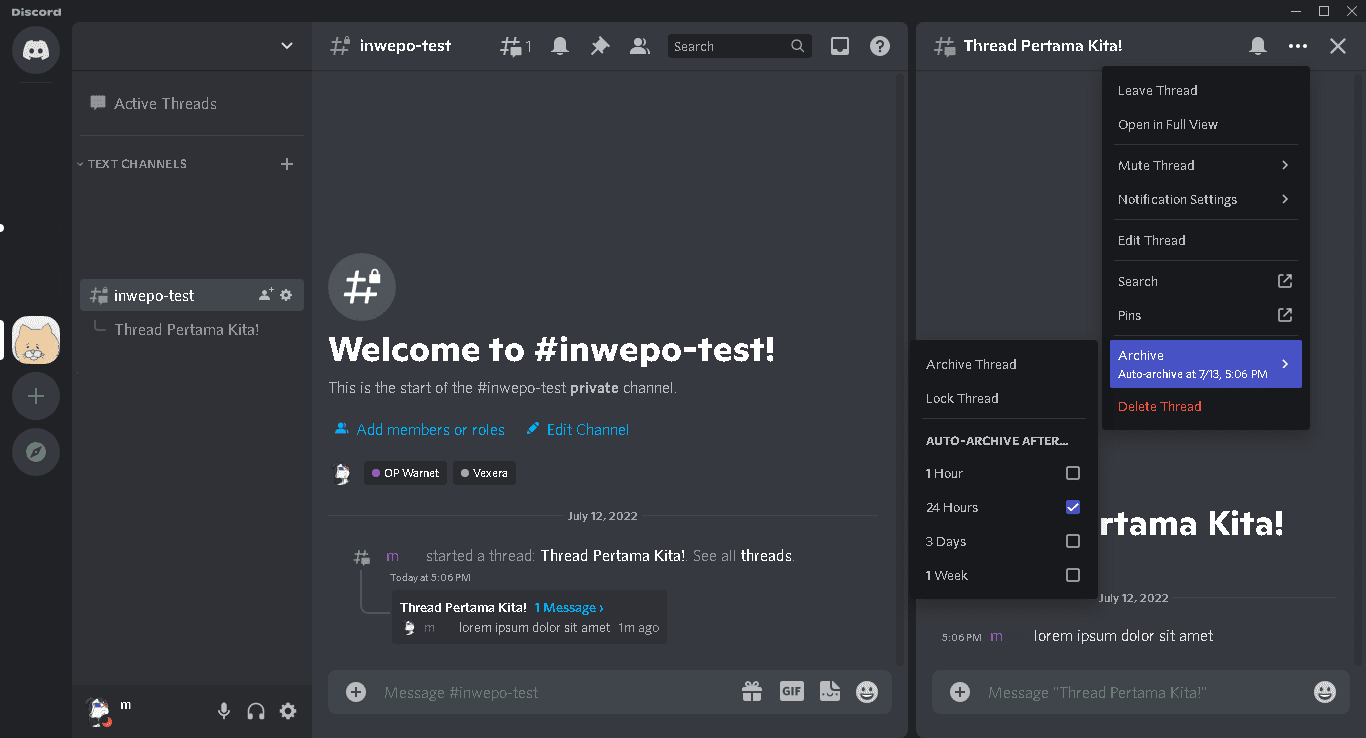Check the 1 Hour auto-archive option
This screenshot has height=738, width=1366.
click(x=1073, y=473)
